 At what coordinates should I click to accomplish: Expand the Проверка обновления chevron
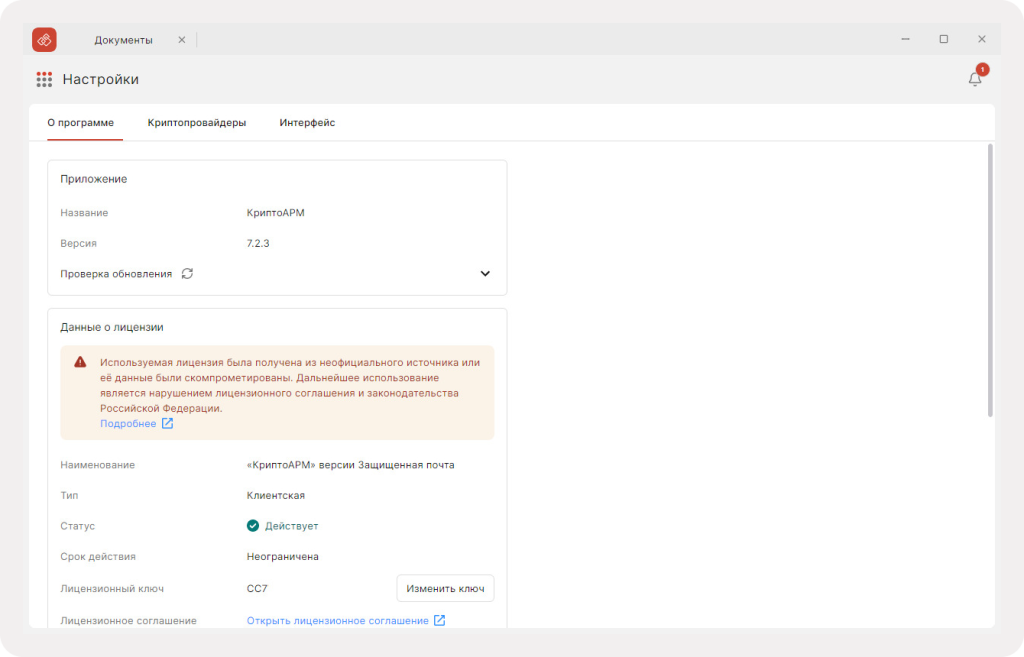click(485, 274)
